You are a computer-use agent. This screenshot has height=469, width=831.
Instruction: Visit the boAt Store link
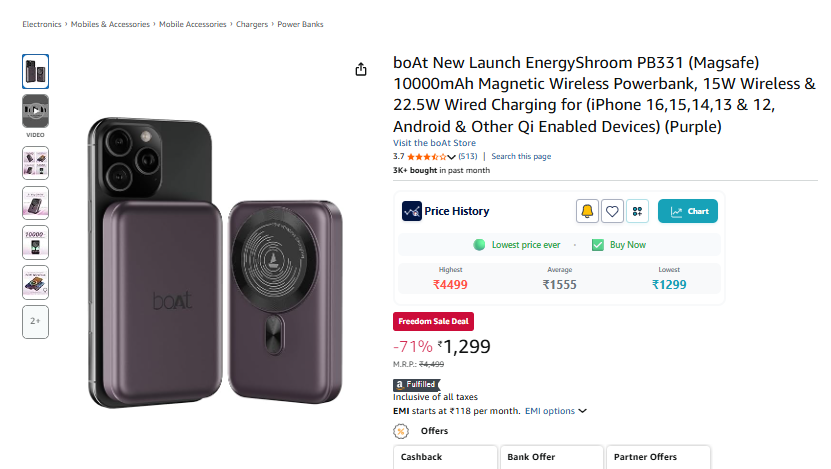434,143
